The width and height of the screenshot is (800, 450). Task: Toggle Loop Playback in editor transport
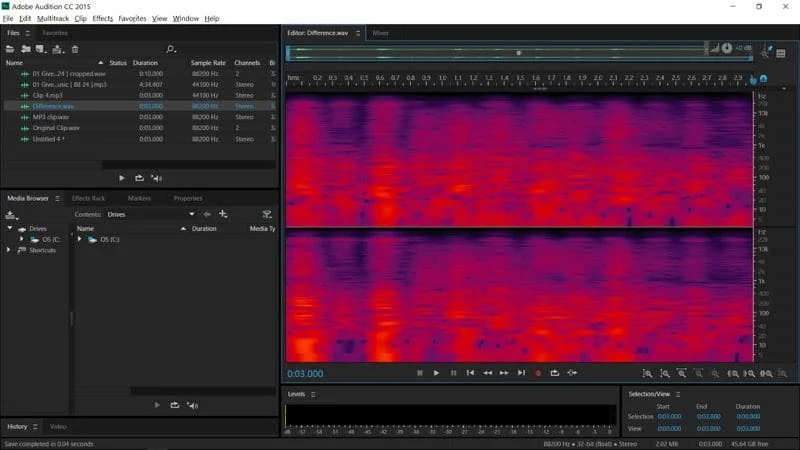coord(555,373)
